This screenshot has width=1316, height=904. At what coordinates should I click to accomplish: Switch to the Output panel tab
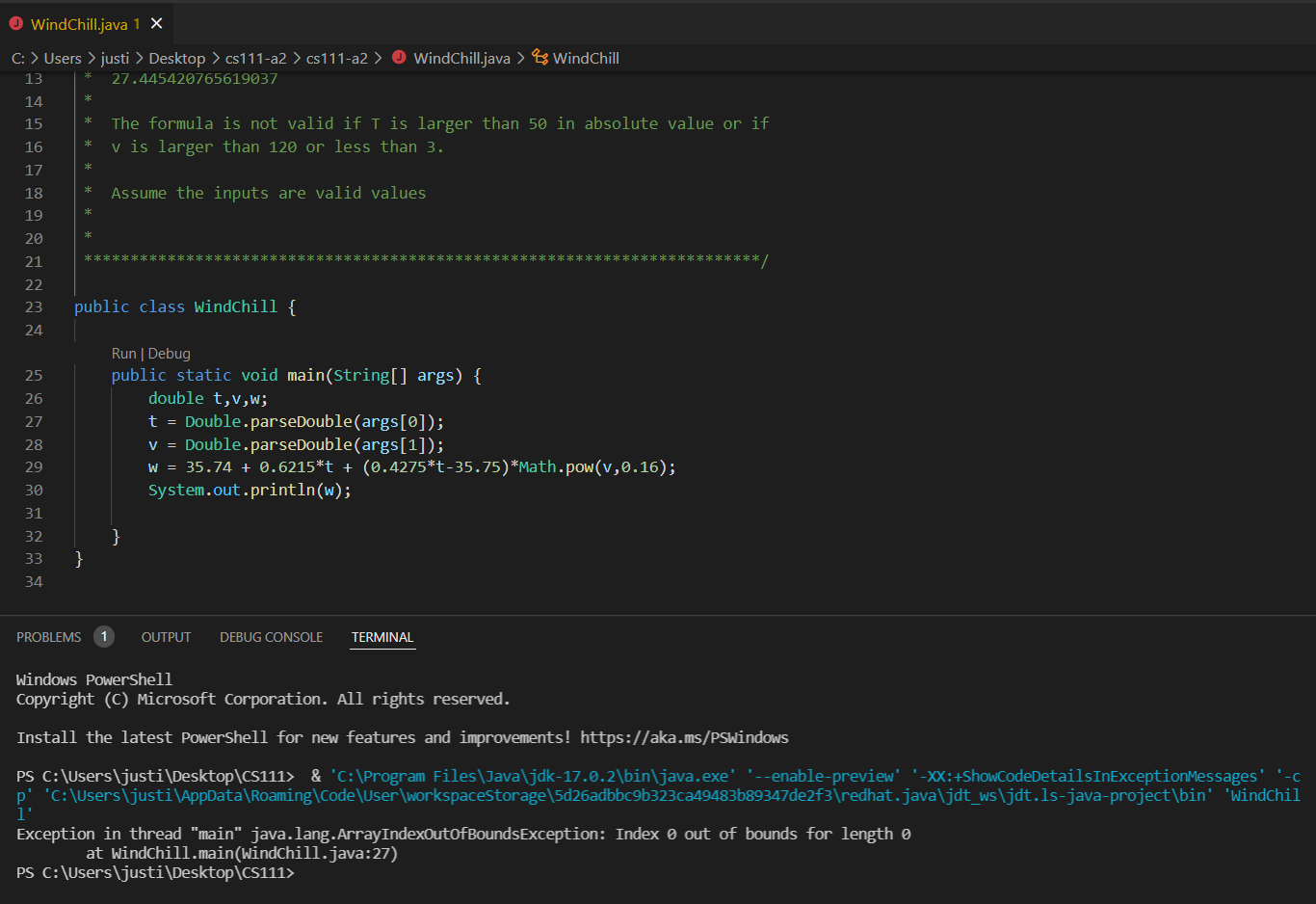pos(166,637)
